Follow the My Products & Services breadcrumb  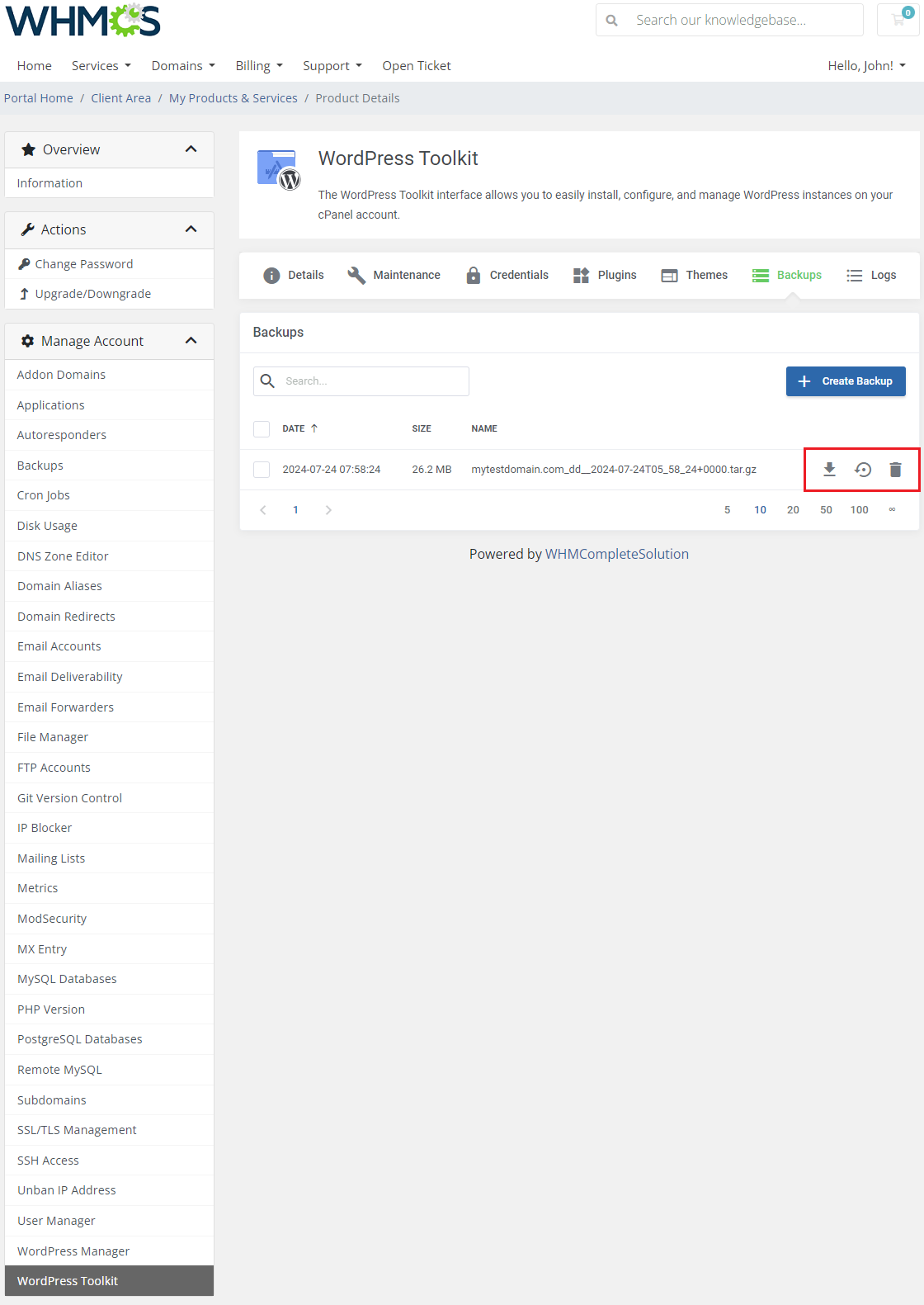233,98
